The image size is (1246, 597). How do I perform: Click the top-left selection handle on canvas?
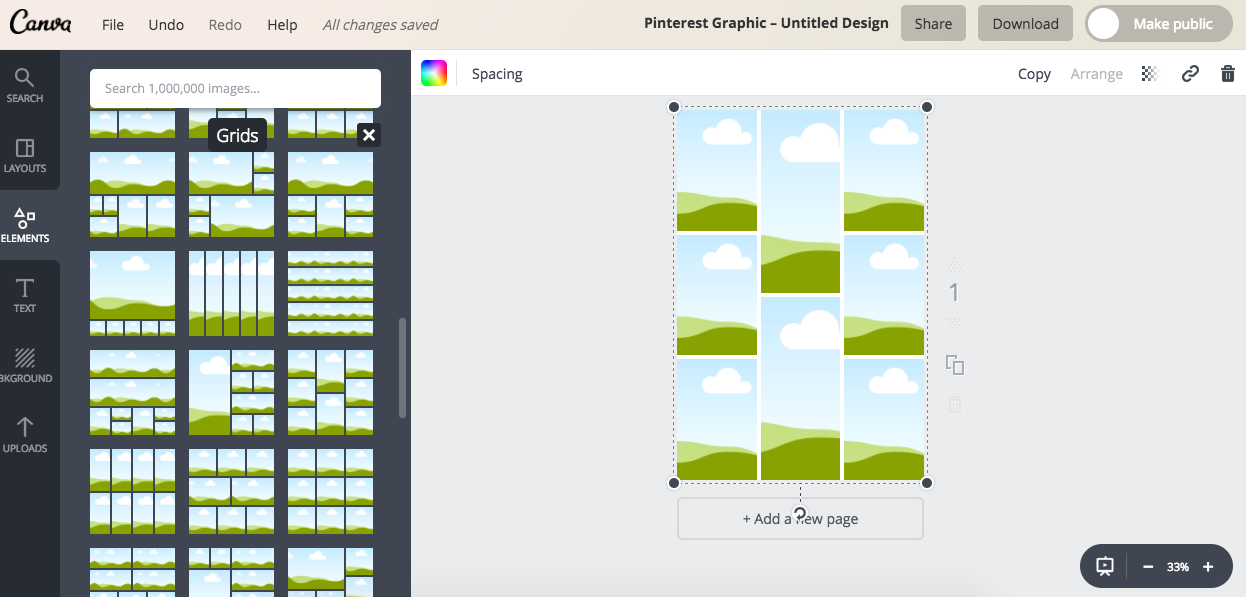pyautogui.click(x=674, y=107)
